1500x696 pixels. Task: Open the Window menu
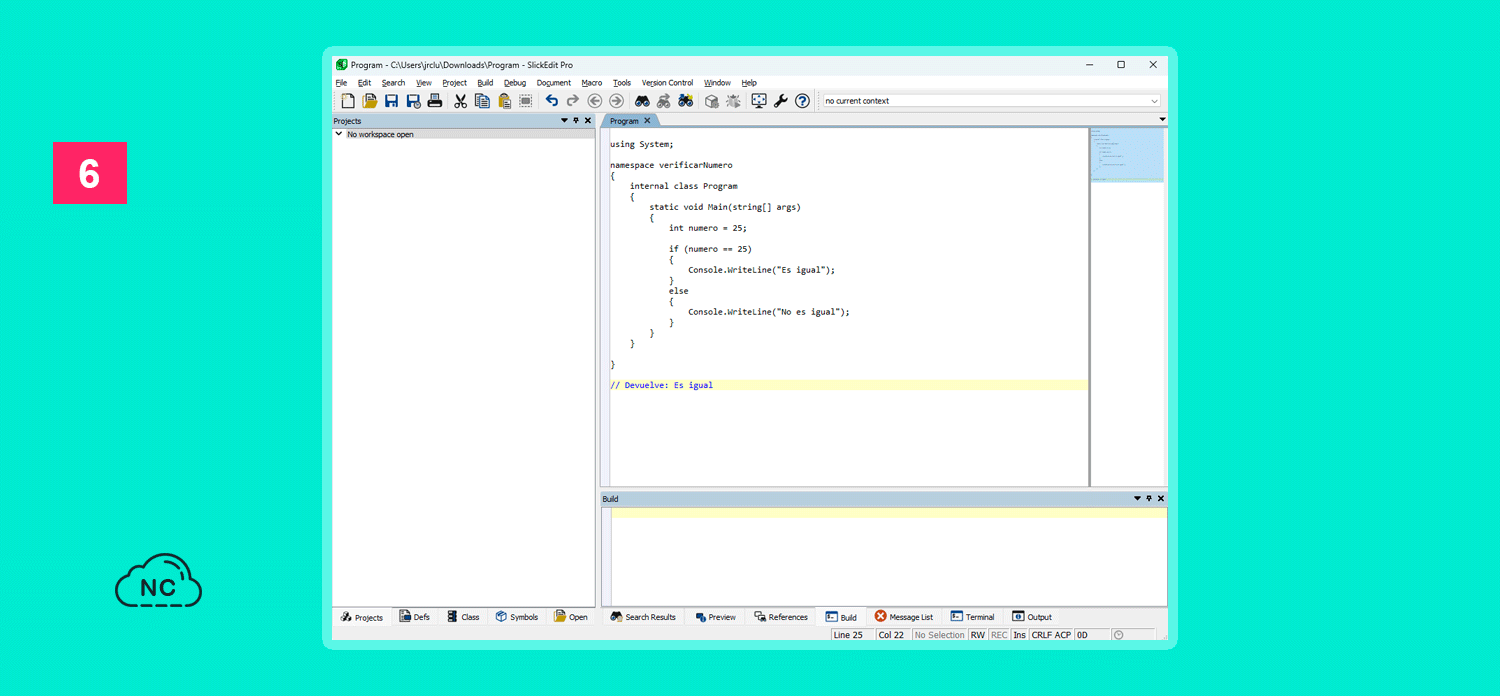tap(717, 83)
